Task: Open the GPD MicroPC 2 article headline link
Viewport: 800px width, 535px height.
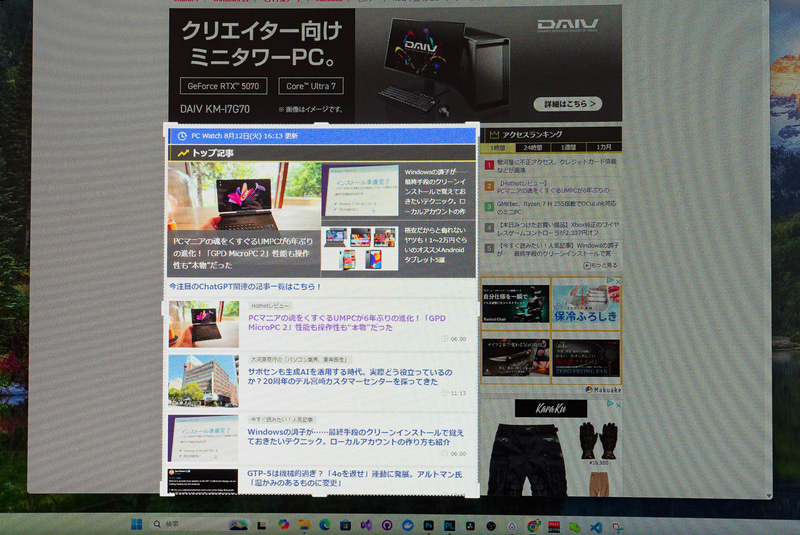Action: point(347,323)
